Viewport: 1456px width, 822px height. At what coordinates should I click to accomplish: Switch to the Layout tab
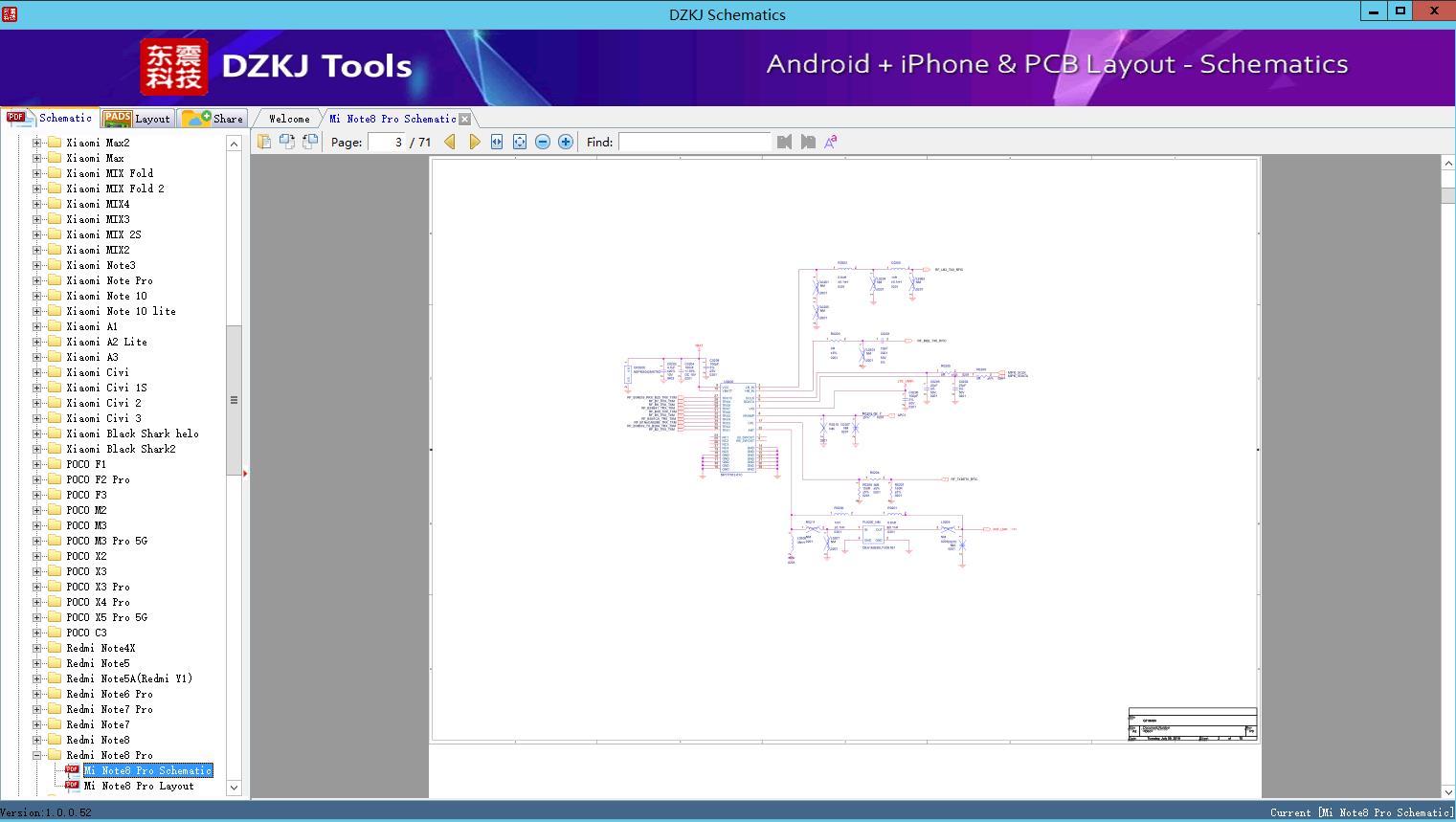137,119
